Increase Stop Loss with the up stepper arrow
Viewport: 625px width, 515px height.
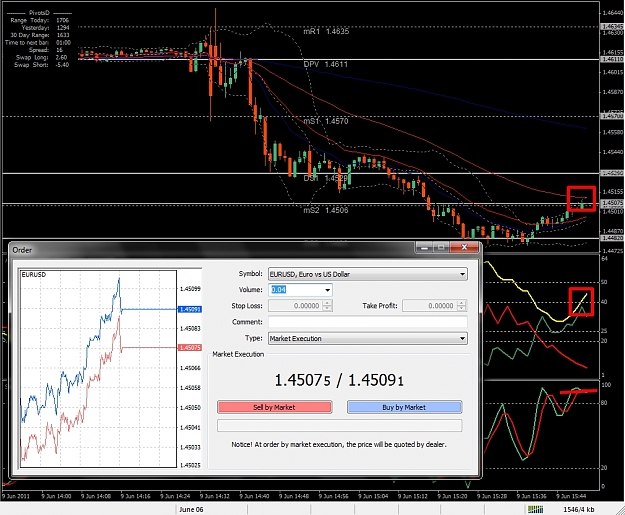[x=327, y=303]
